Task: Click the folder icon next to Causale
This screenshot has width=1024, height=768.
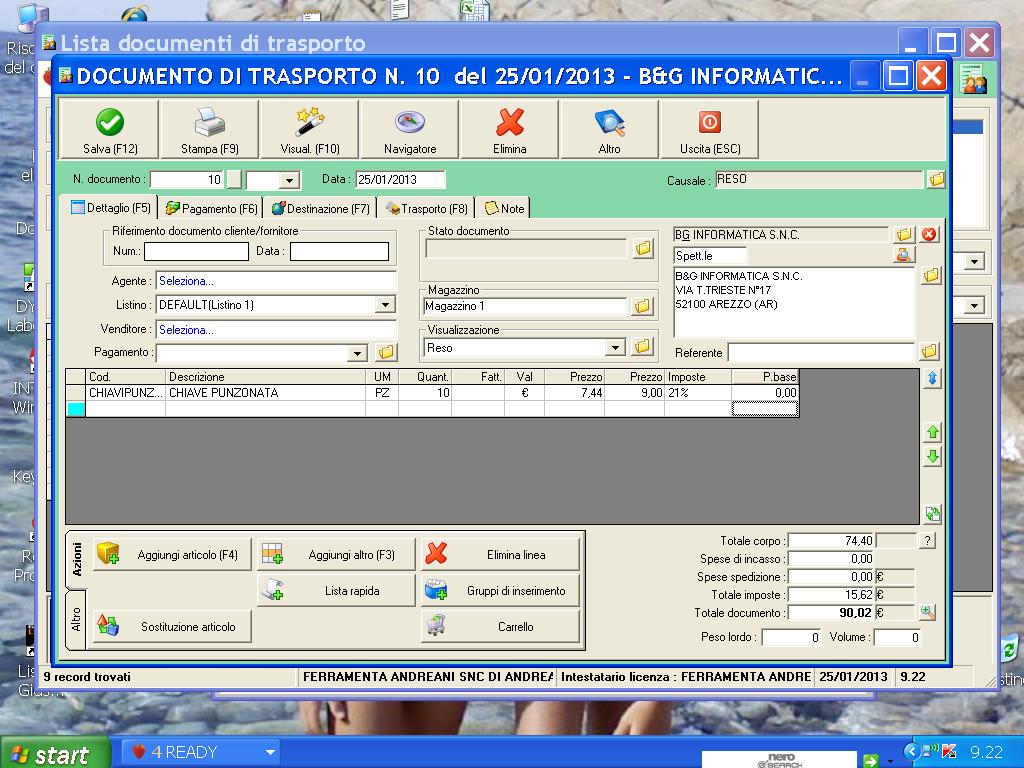Action: 936,180
